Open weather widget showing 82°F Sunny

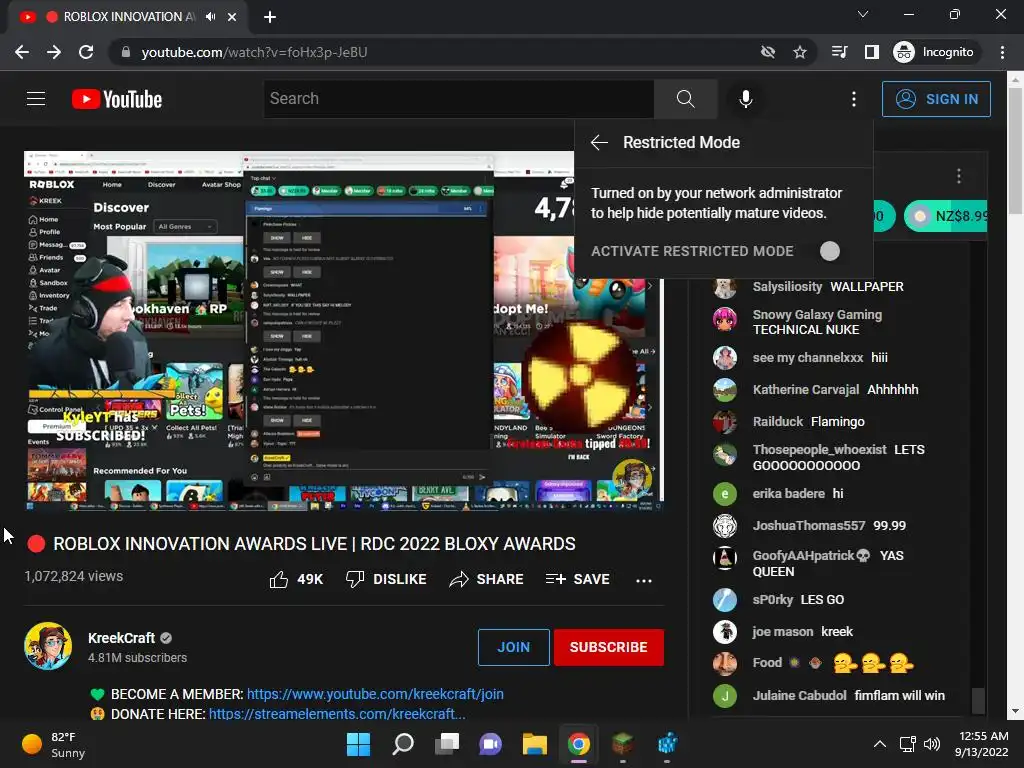(x=54, y=744)
